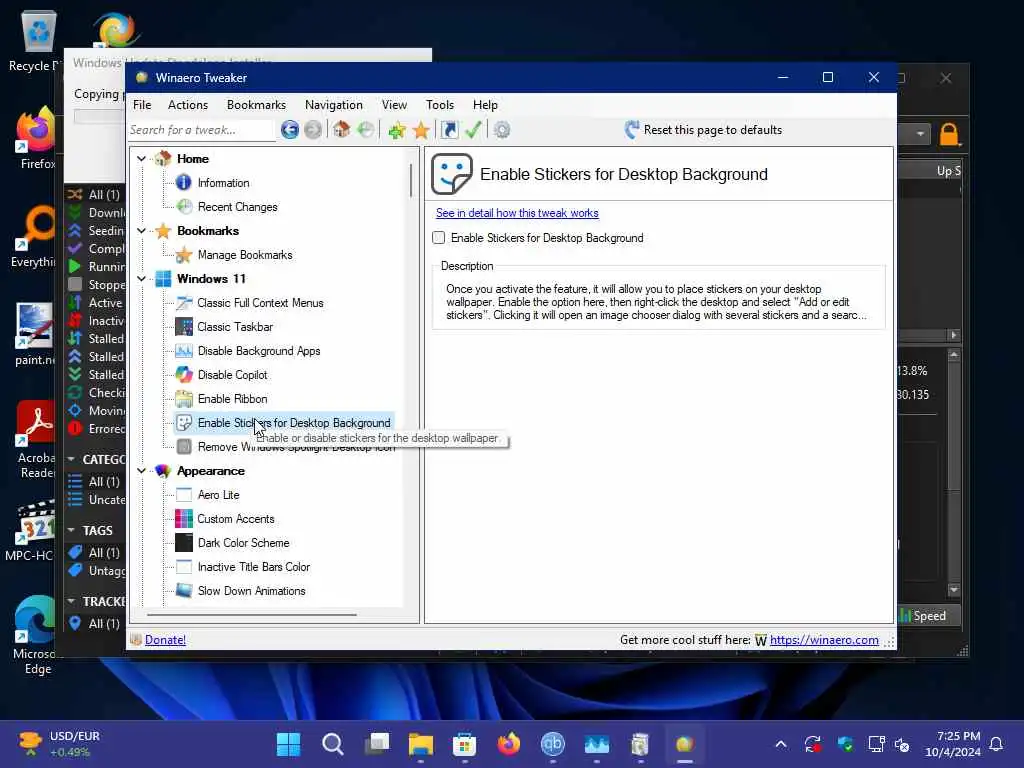Open notifications bell in system tray
Screen dimensions: 1024x768
pyautogui.click(x=997, y=744)
